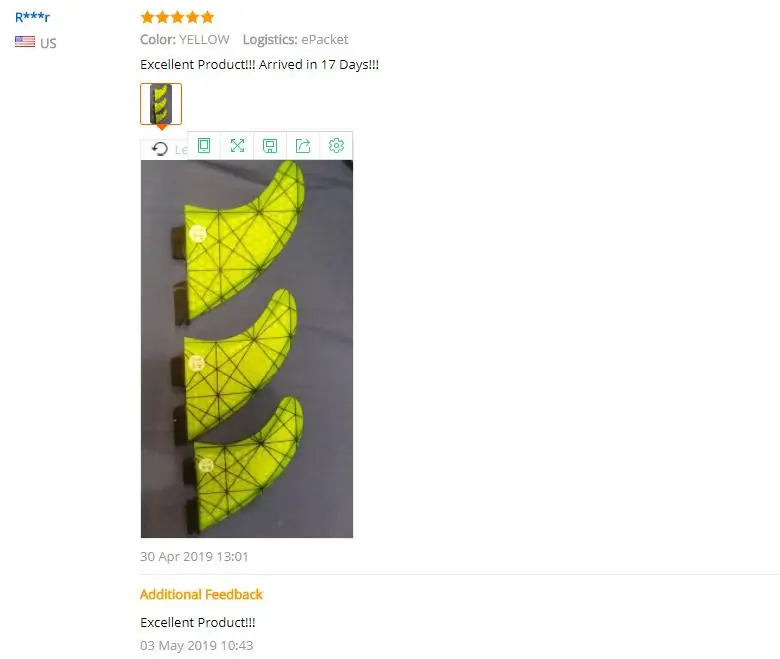Click the middle fin's round logo
Screen dimensions: 780x659
point(197,363)
